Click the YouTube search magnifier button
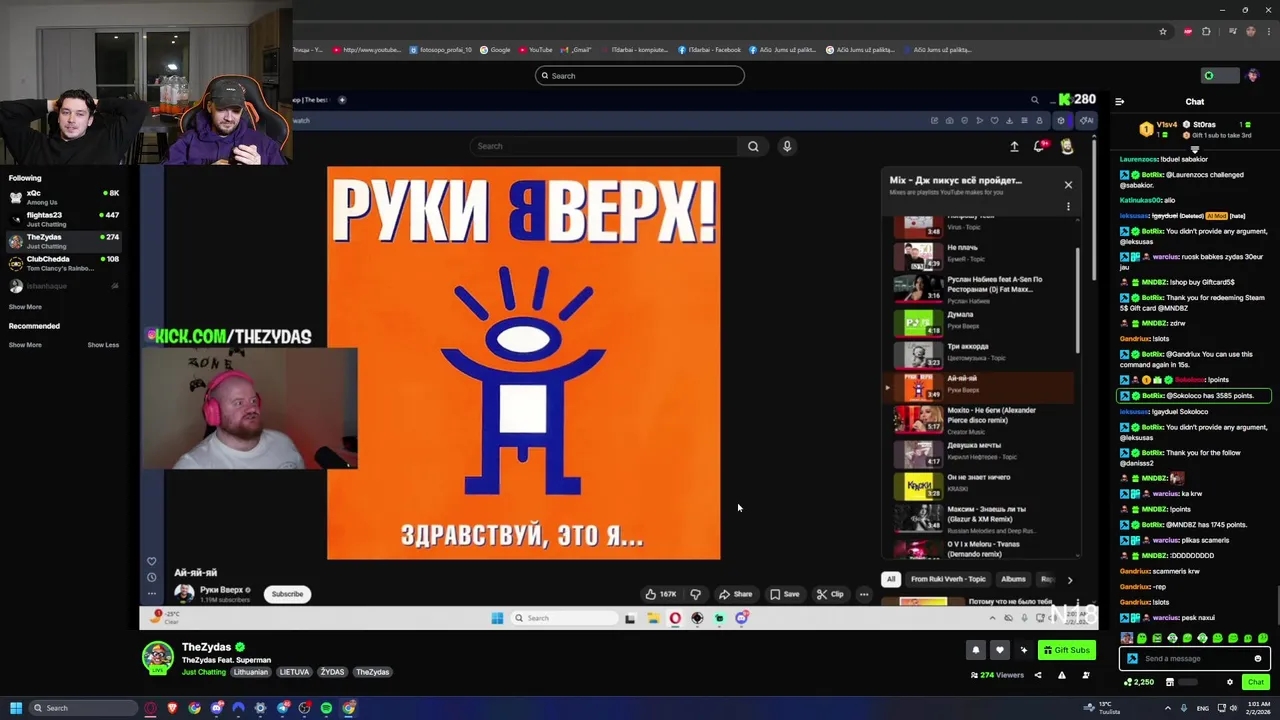This screenshot has height=720, width=1280. (x=753, y=146)
